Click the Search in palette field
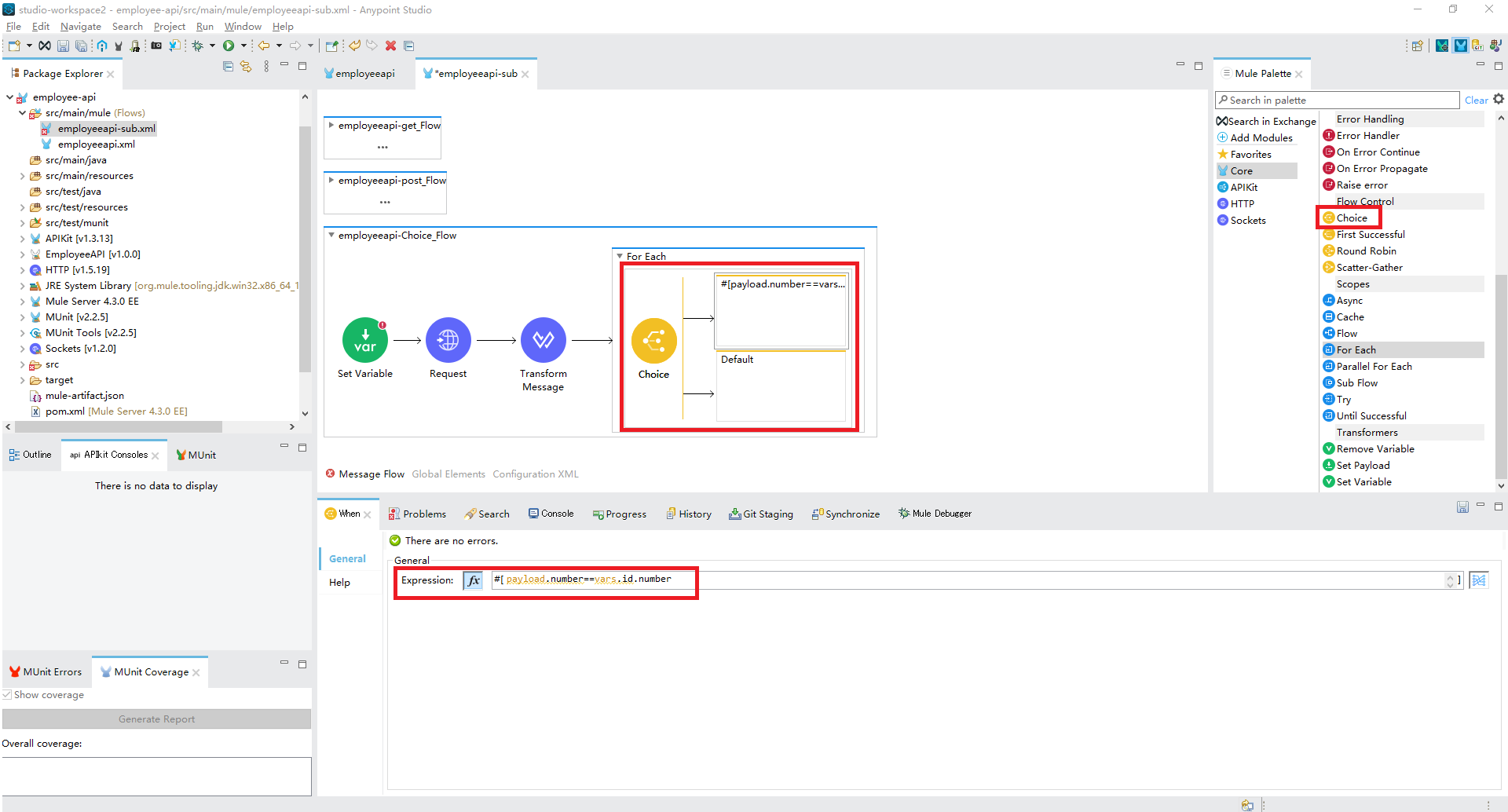 point(1337,100)
